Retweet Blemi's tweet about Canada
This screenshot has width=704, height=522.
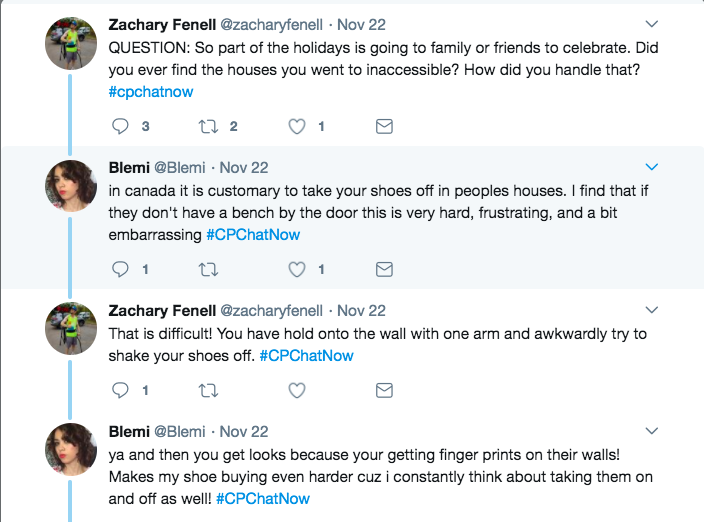point(208,269)
